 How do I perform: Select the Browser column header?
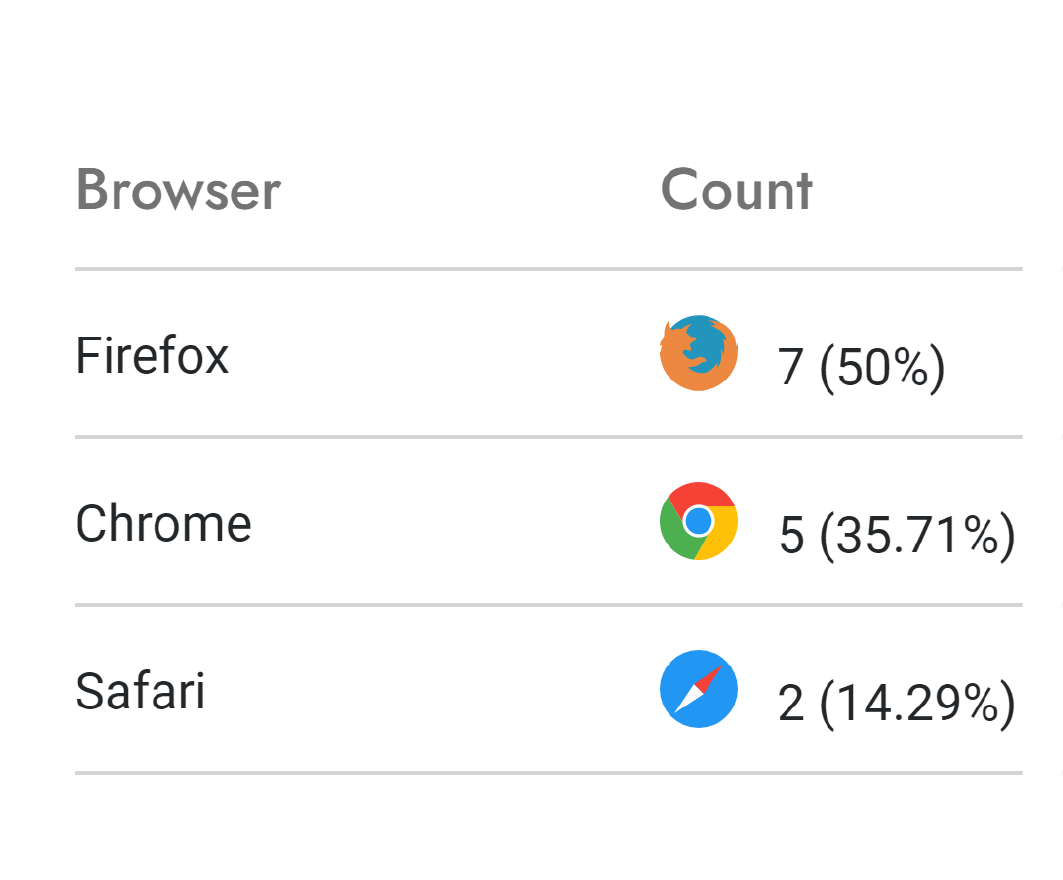178,190
